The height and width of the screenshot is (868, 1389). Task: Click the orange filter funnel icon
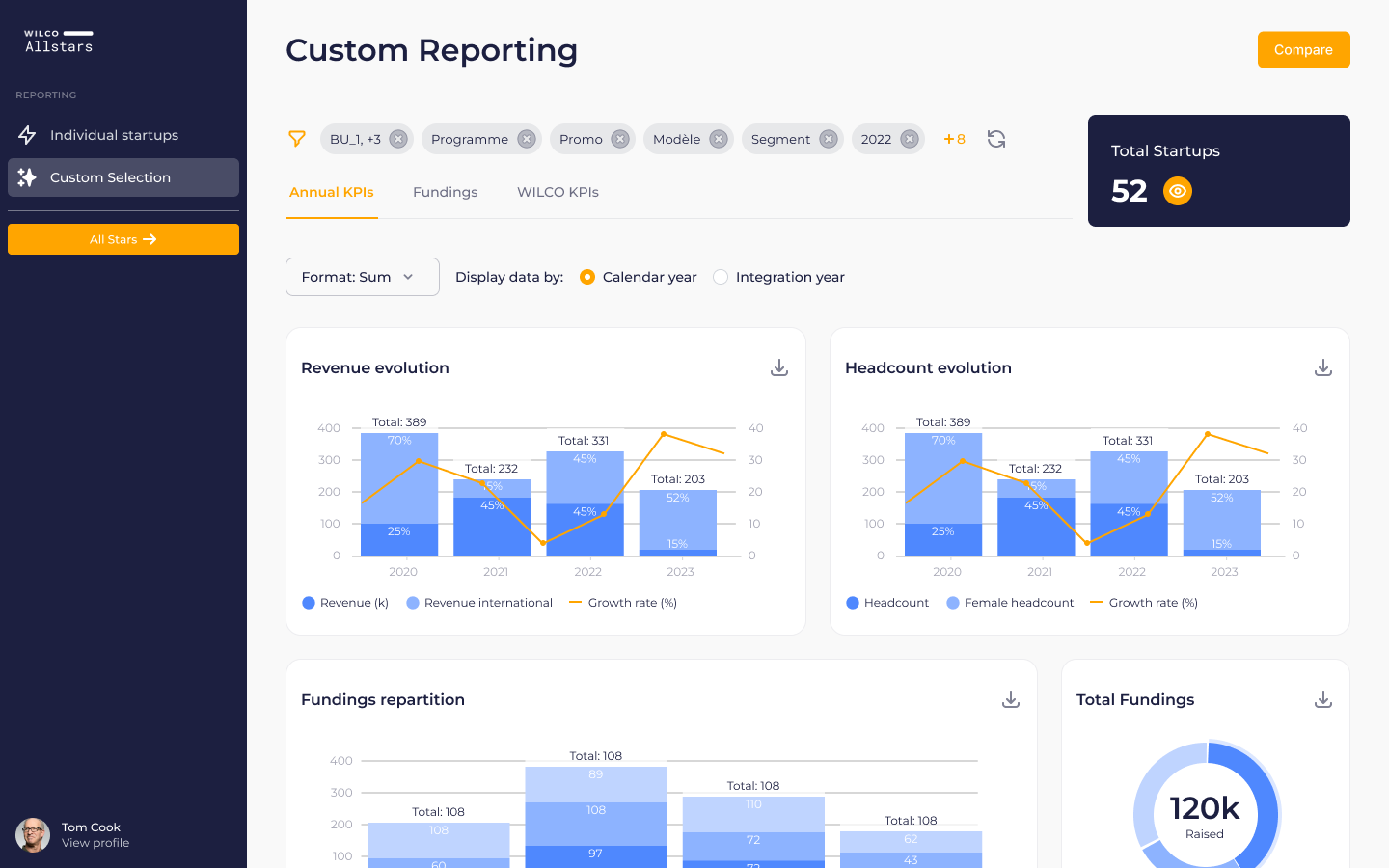click(297, 139)
